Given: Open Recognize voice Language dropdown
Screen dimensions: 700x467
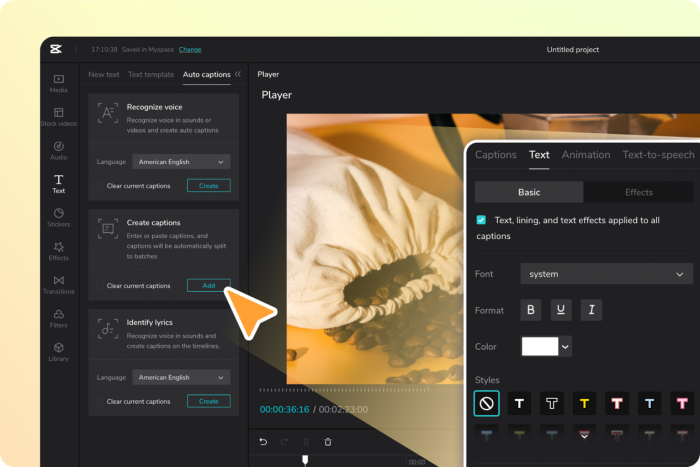Looking at the screenshot, I should tap(180, 161).
